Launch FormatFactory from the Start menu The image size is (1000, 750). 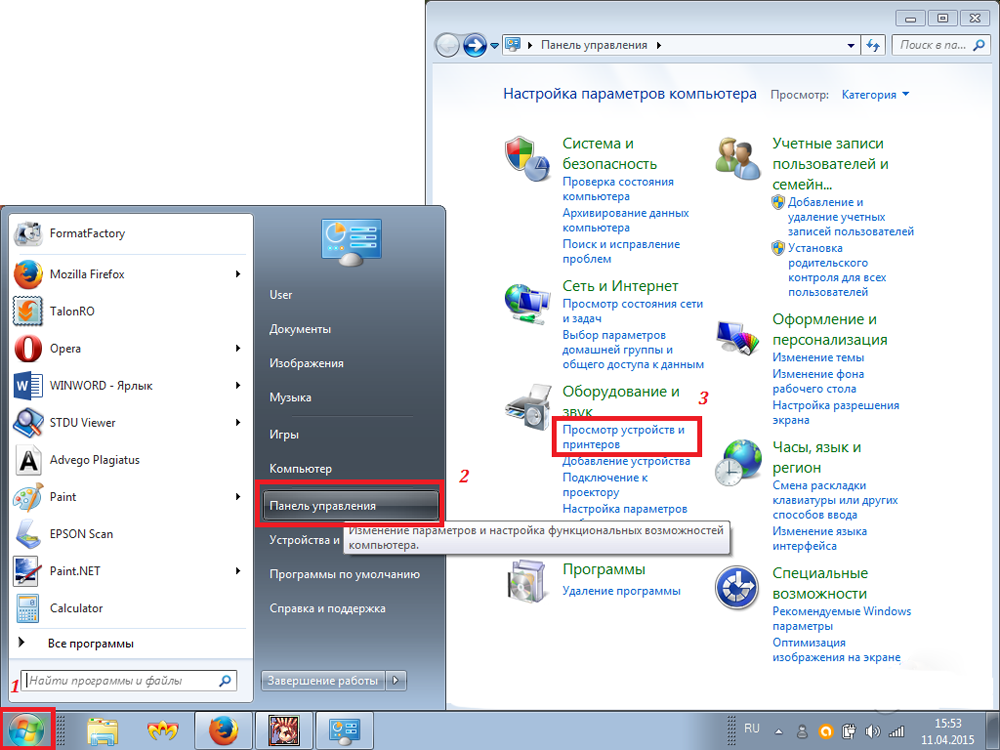[x=87, y=234]
